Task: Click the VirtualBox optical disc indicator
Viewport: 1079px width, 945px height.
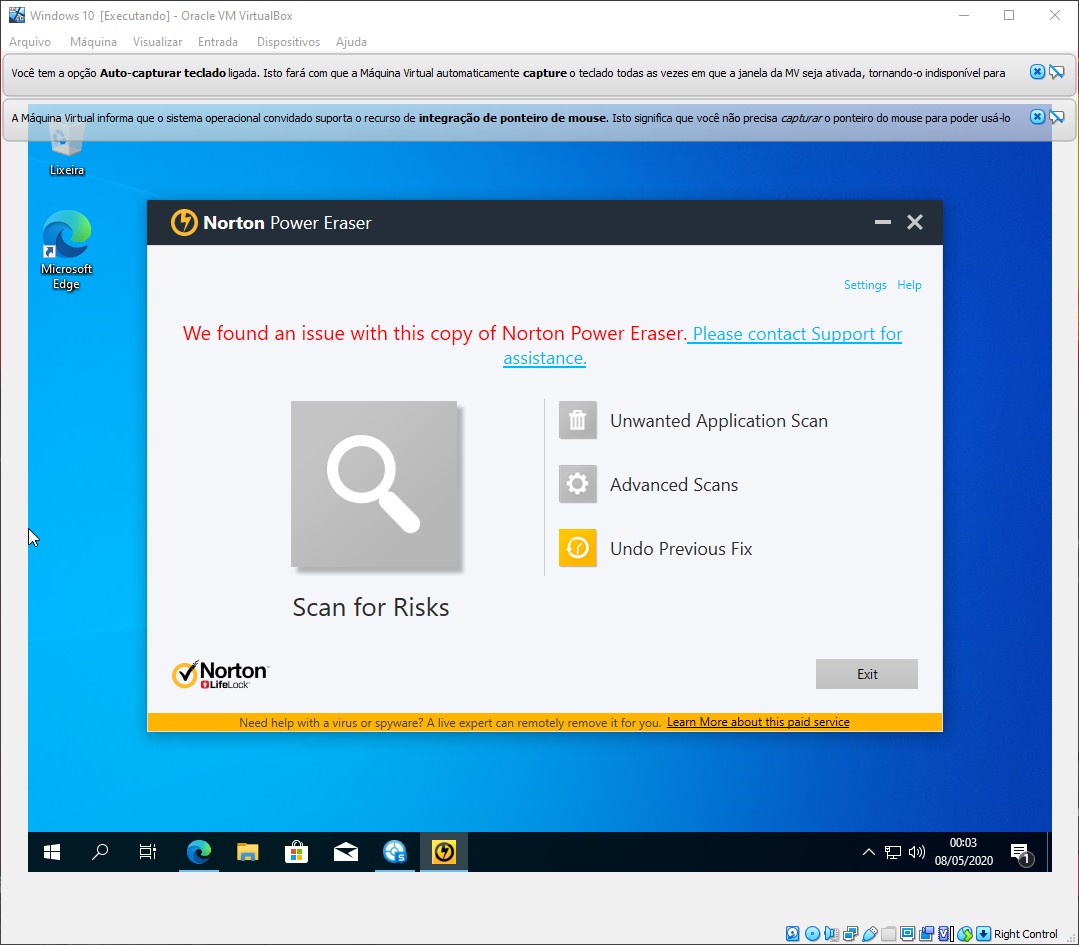Action: pos(812,933)
